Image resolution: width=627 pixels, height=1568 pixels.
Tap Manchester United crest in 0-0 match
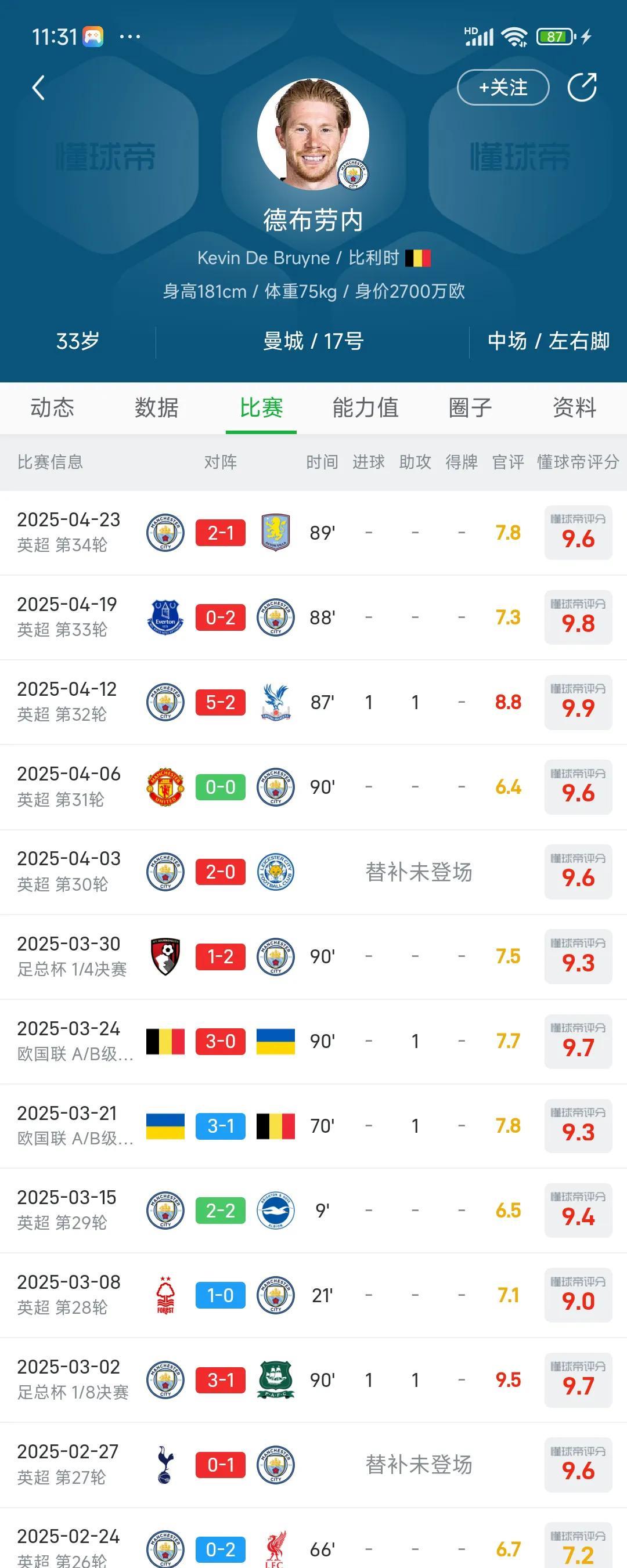tap(165, 786)
